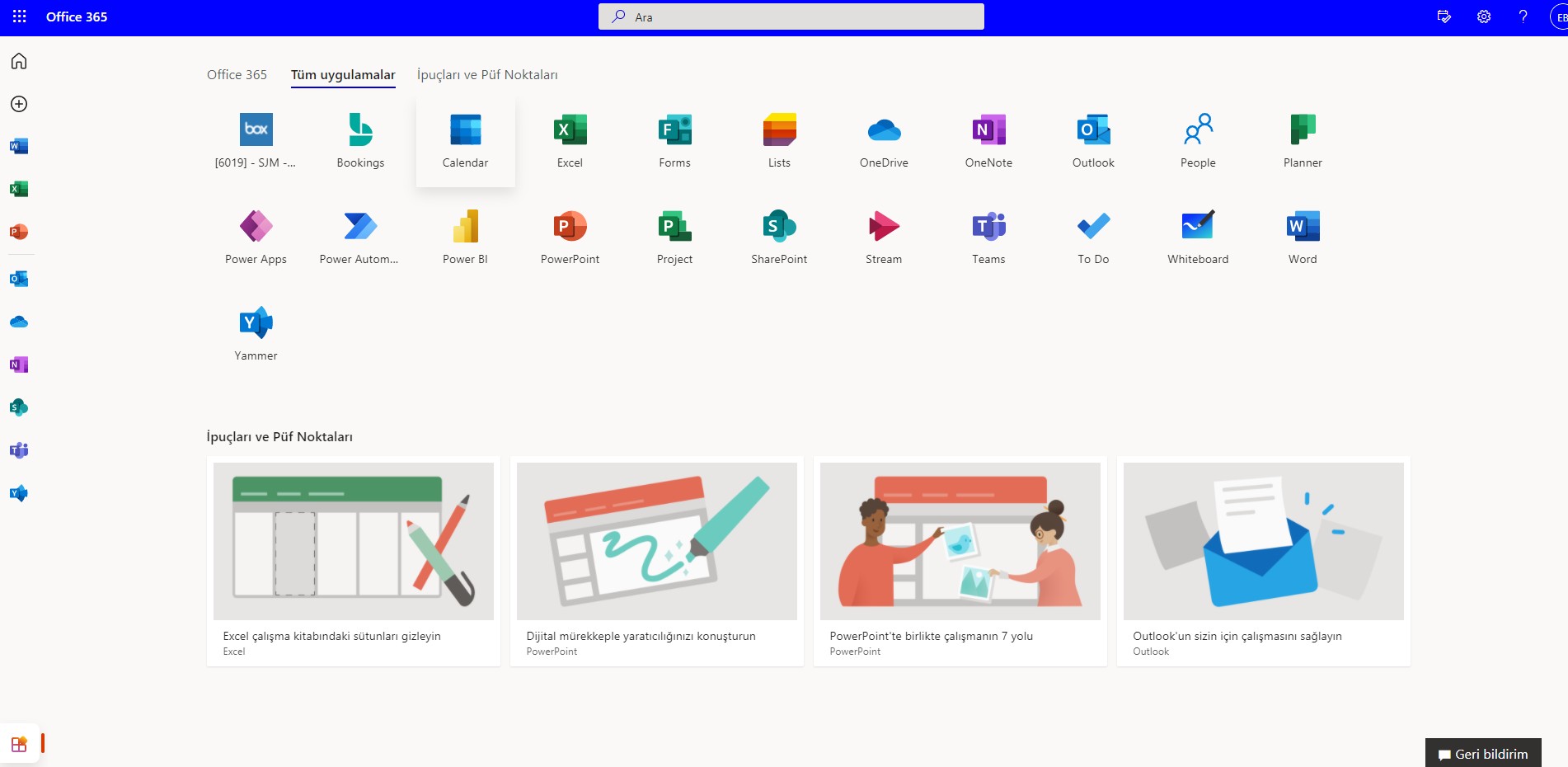
Task: Open the help question mark button
Action: click(x=1523, y=16)
